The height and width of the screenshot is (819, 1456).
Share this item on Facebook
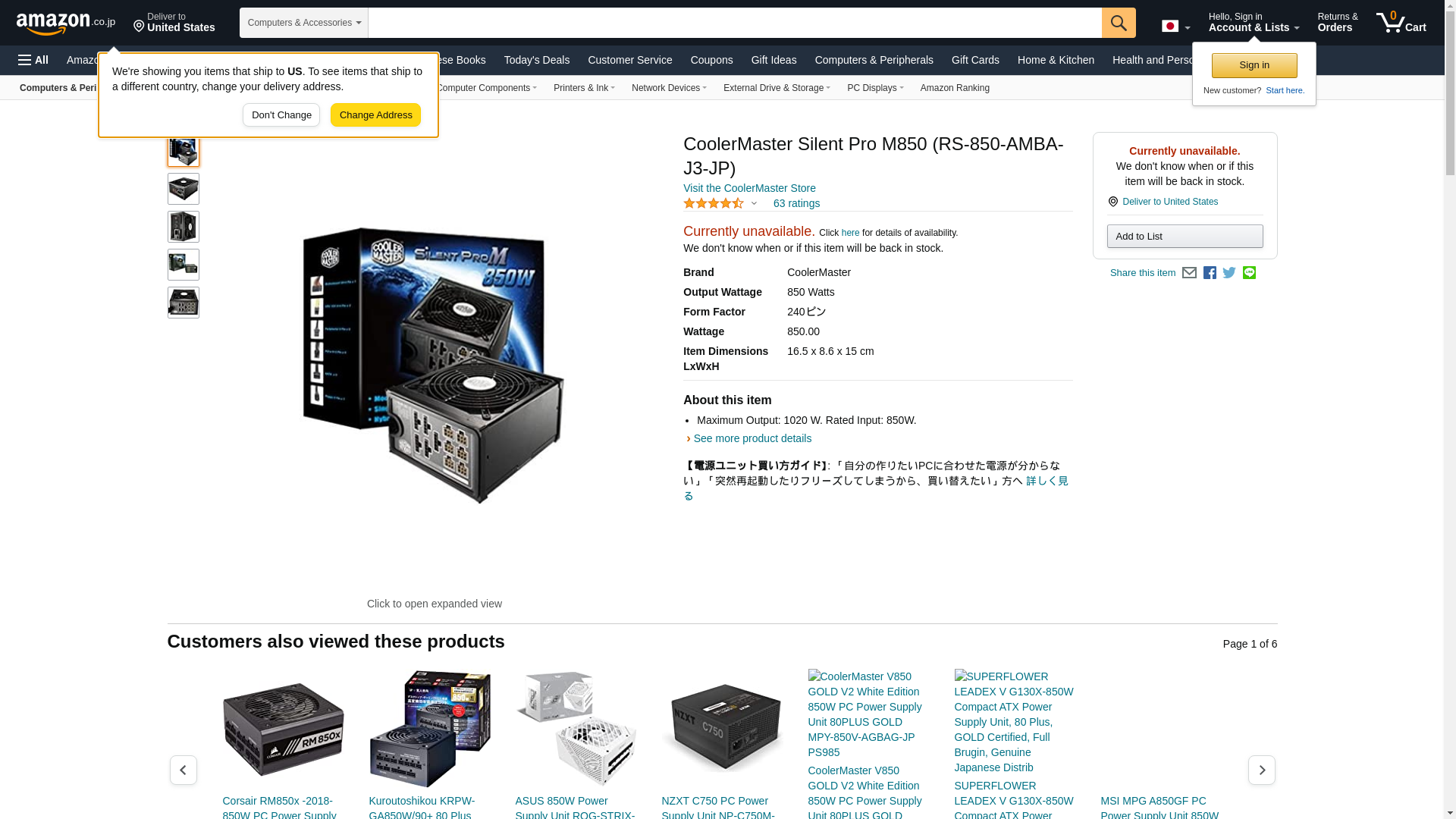click(x=1210, y=273)
